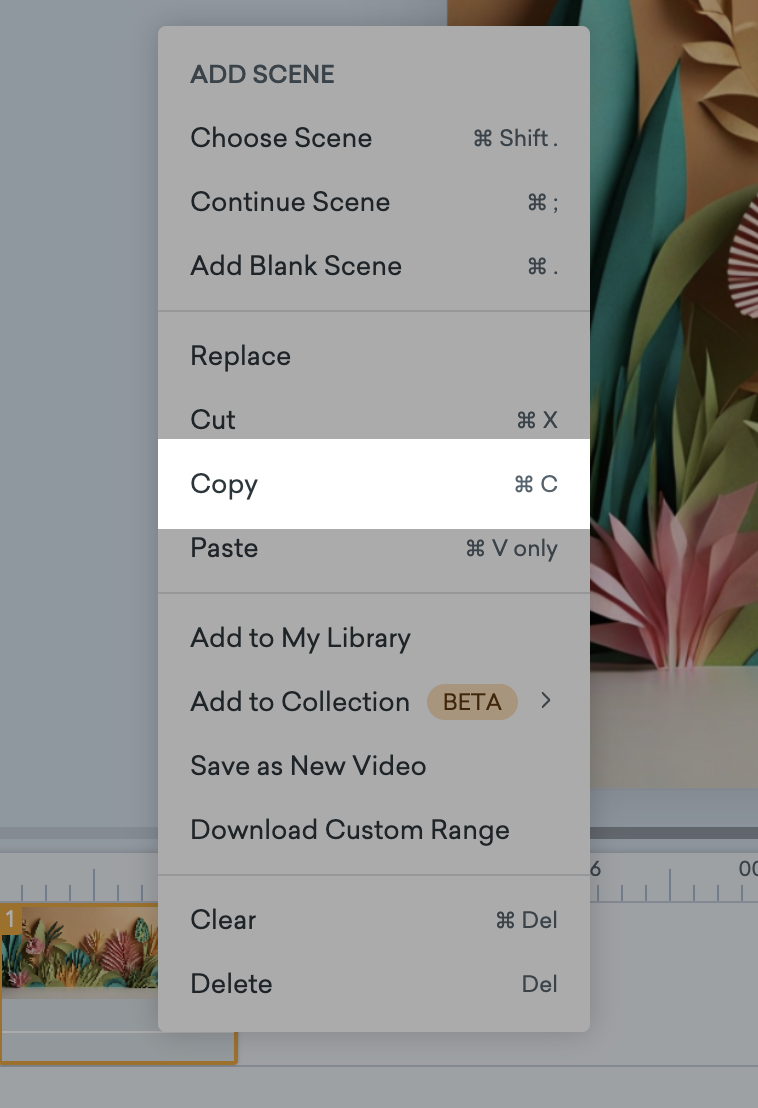Download a custom range of the video
This screenshot has width=758, height=1108.
(x=349, y=830)
